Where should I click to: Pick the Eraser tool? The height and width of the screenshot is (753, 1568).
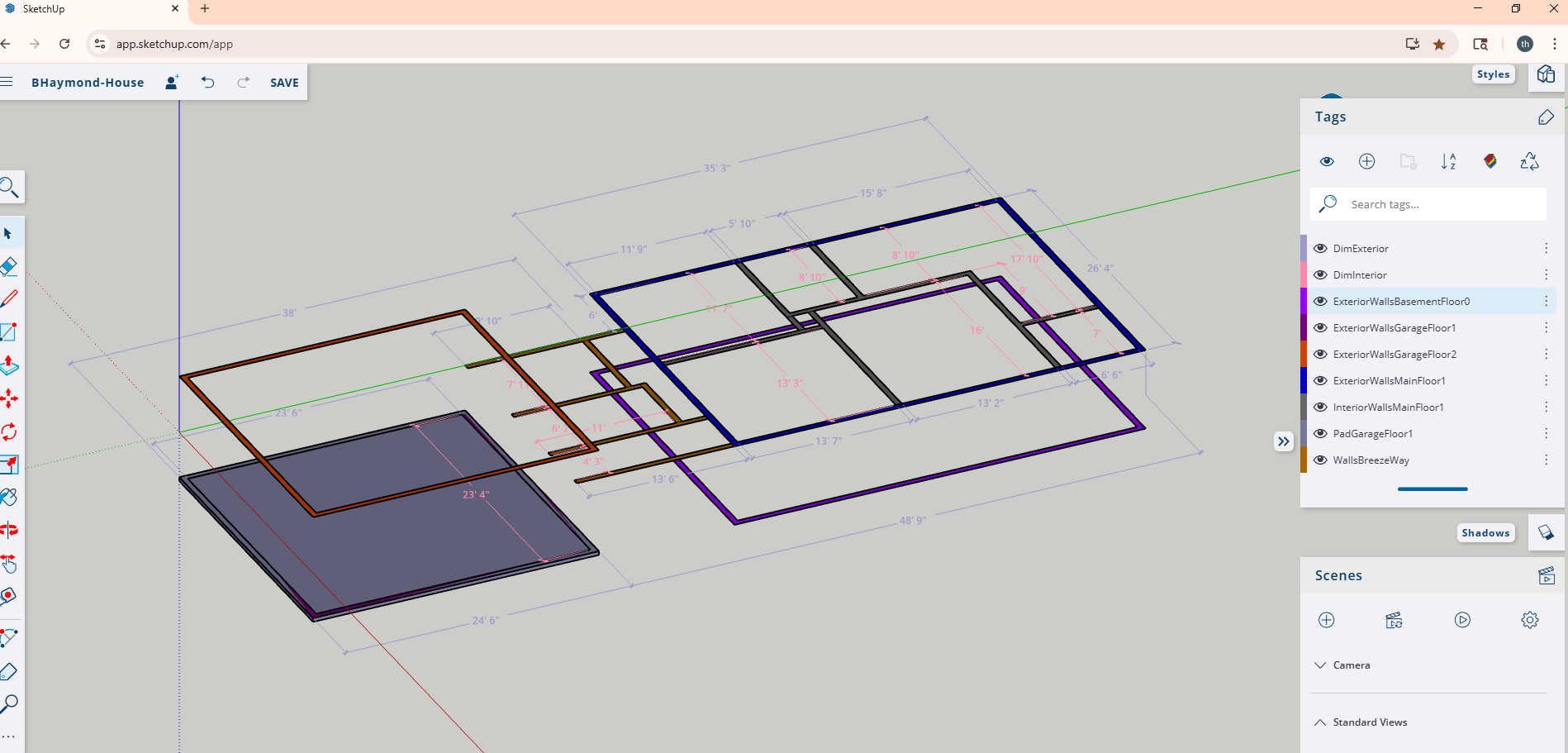[9, 266]
